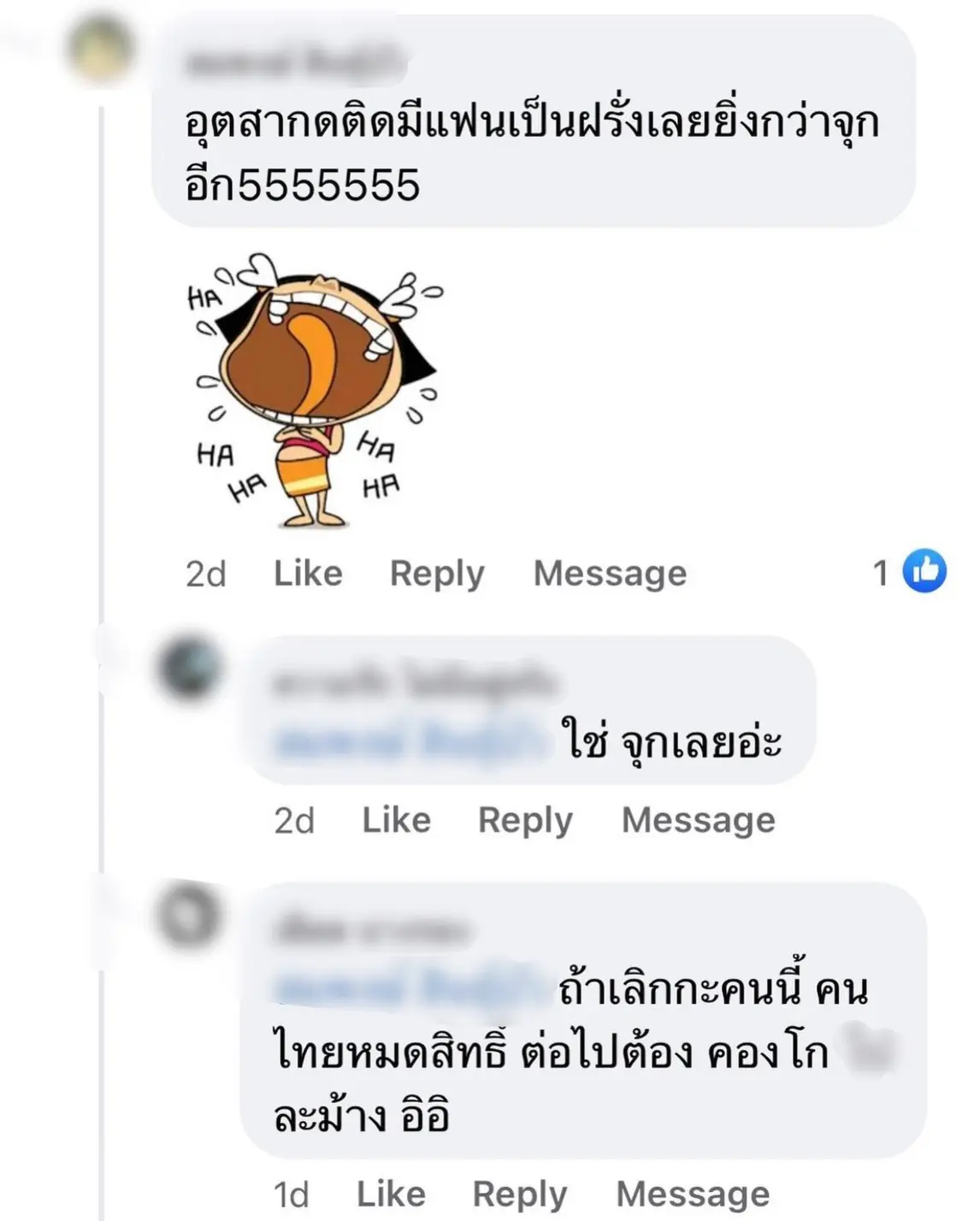Message the 'ใช่ จุกเลยอ่ะ' commenter
The width and height of the screenshot is (980, 1221).
click(699, 821)
